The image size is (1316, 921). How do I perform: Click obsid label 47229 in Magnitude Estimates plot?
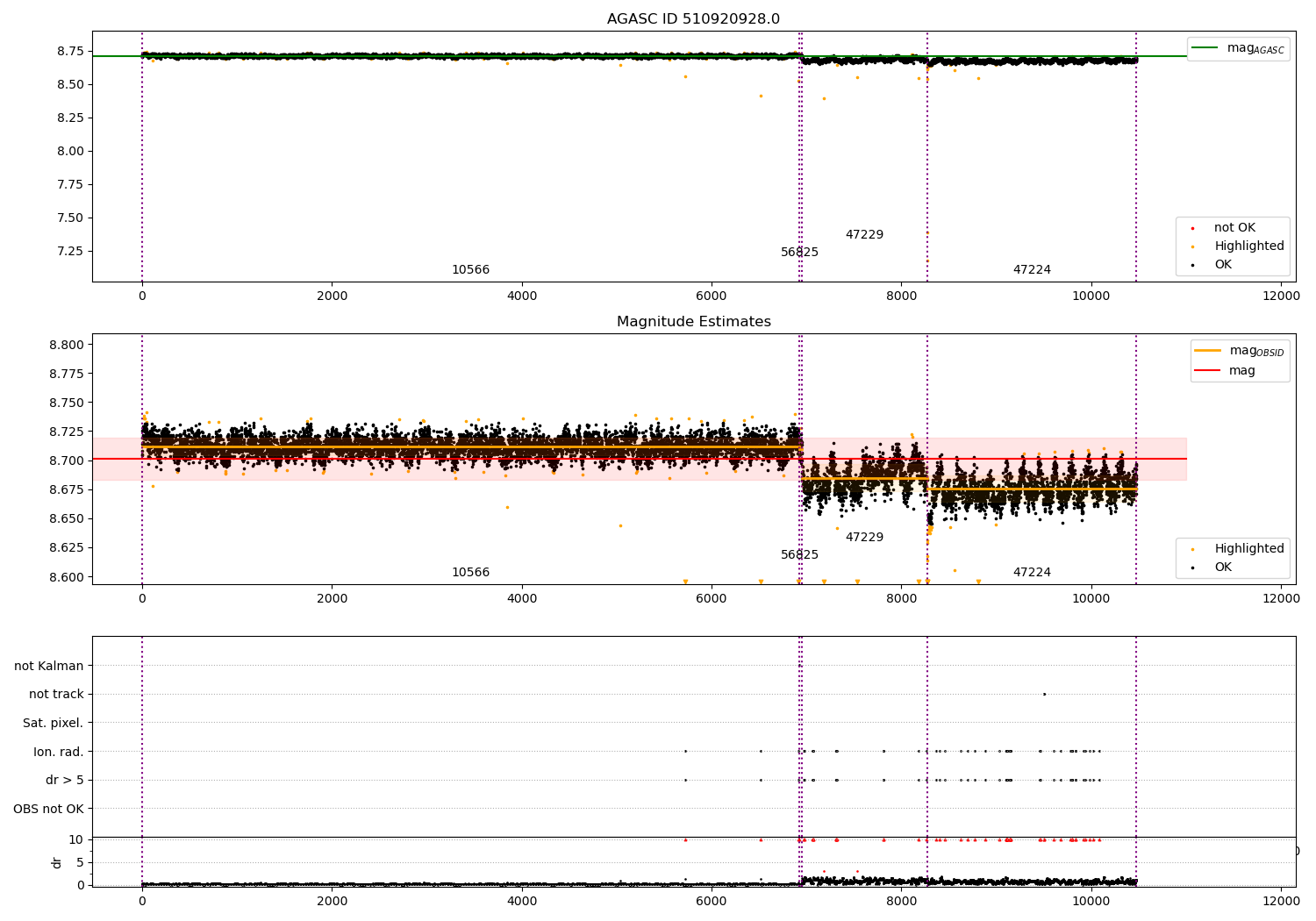pos(864,538)
